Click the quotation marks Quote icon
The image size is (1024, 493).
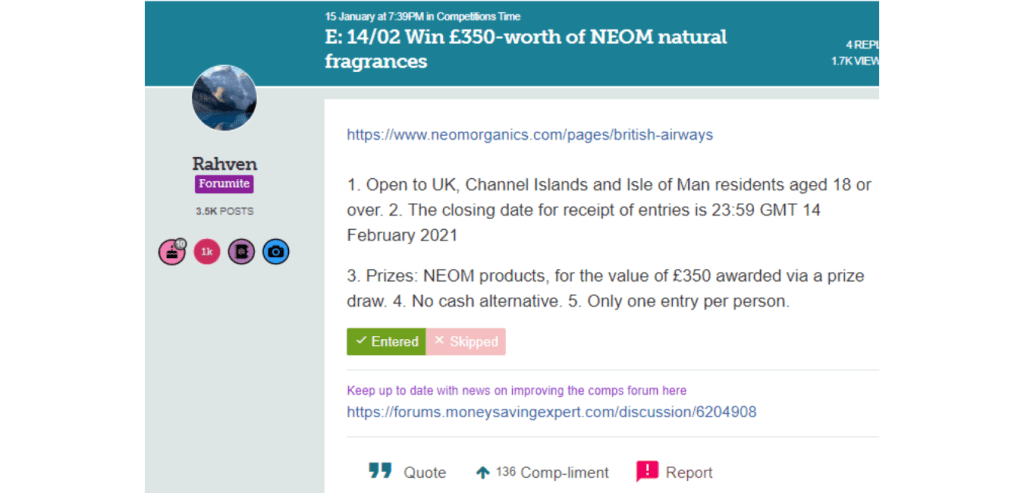(379, 471)
